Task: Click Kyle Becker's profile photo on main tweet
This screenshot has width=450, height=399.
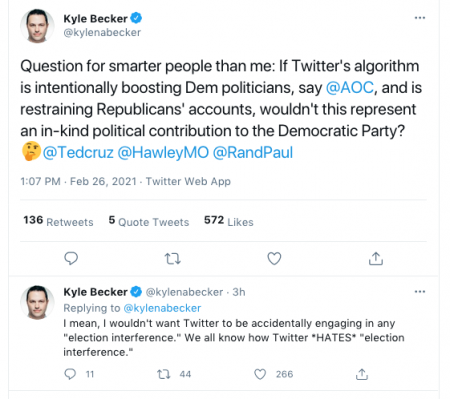Action: tap(37, 26)
